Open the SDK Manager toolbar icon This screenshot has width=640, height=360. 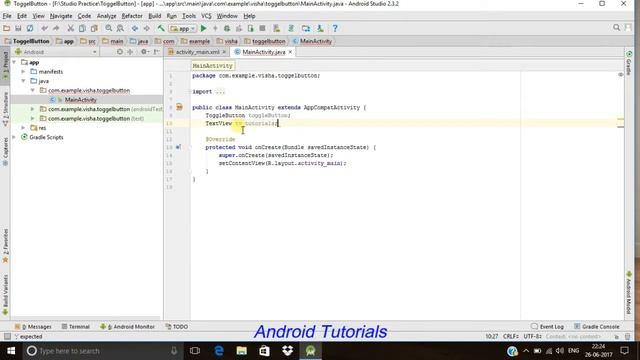coord(320,28)
